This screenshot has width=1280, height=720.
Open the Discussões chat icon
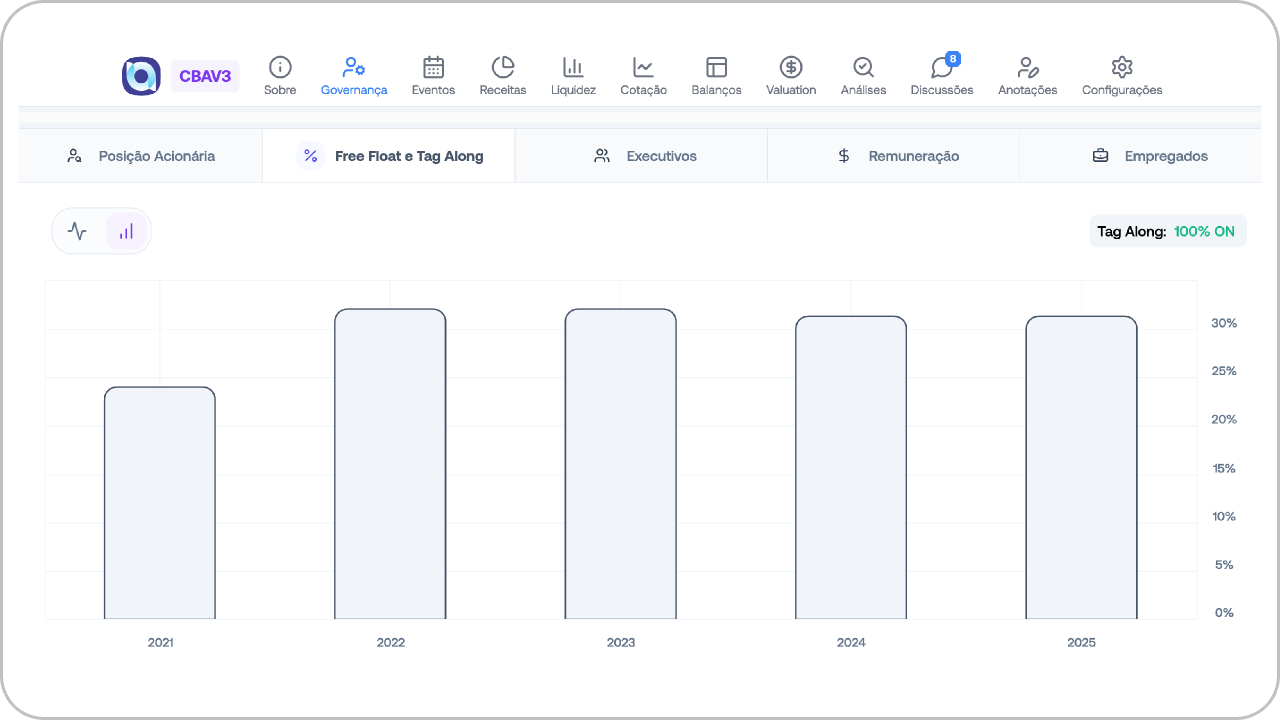[x=941, y=68]
